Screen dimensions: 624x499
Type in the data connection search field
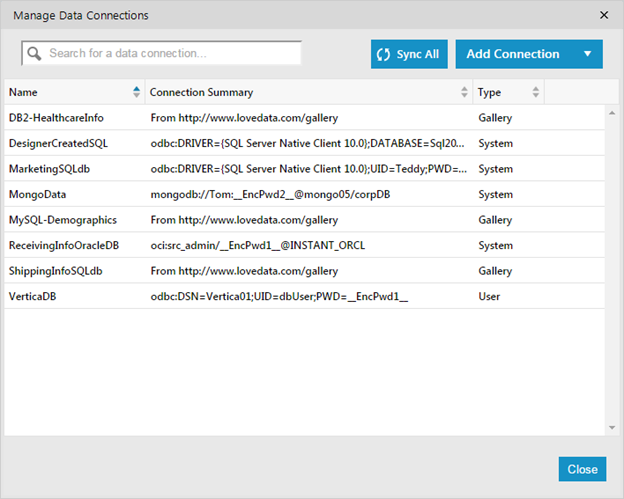[170, 53]
